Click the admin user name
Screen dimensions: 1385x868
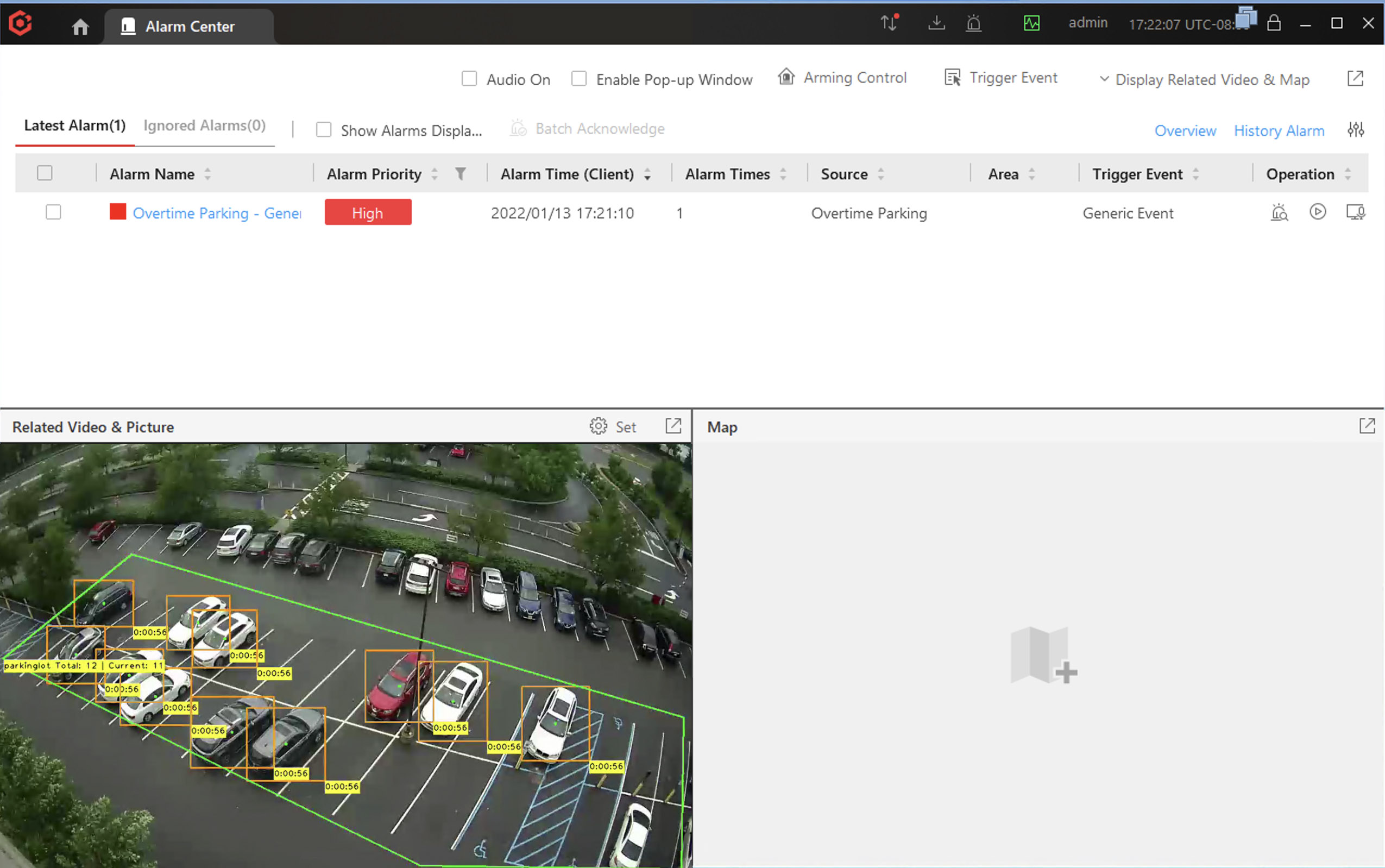tap(1088, 23)
